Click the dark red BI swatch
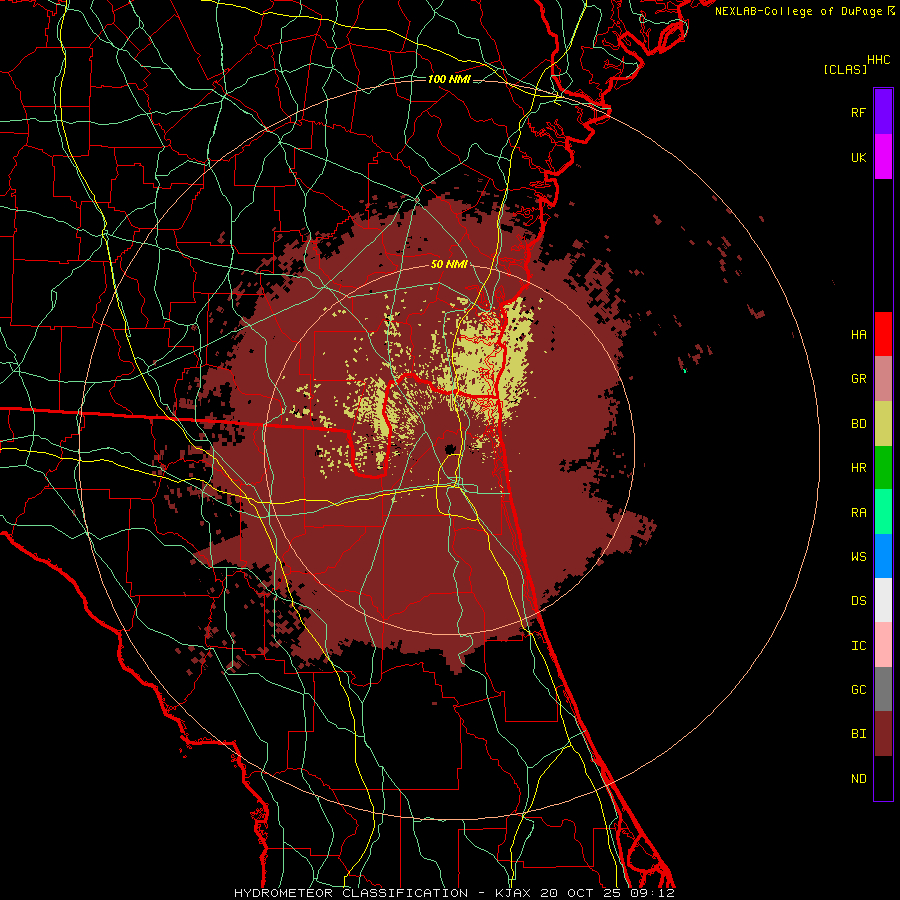Image resolution: width=900 pixels, height=900 pixels. point(883,734)
